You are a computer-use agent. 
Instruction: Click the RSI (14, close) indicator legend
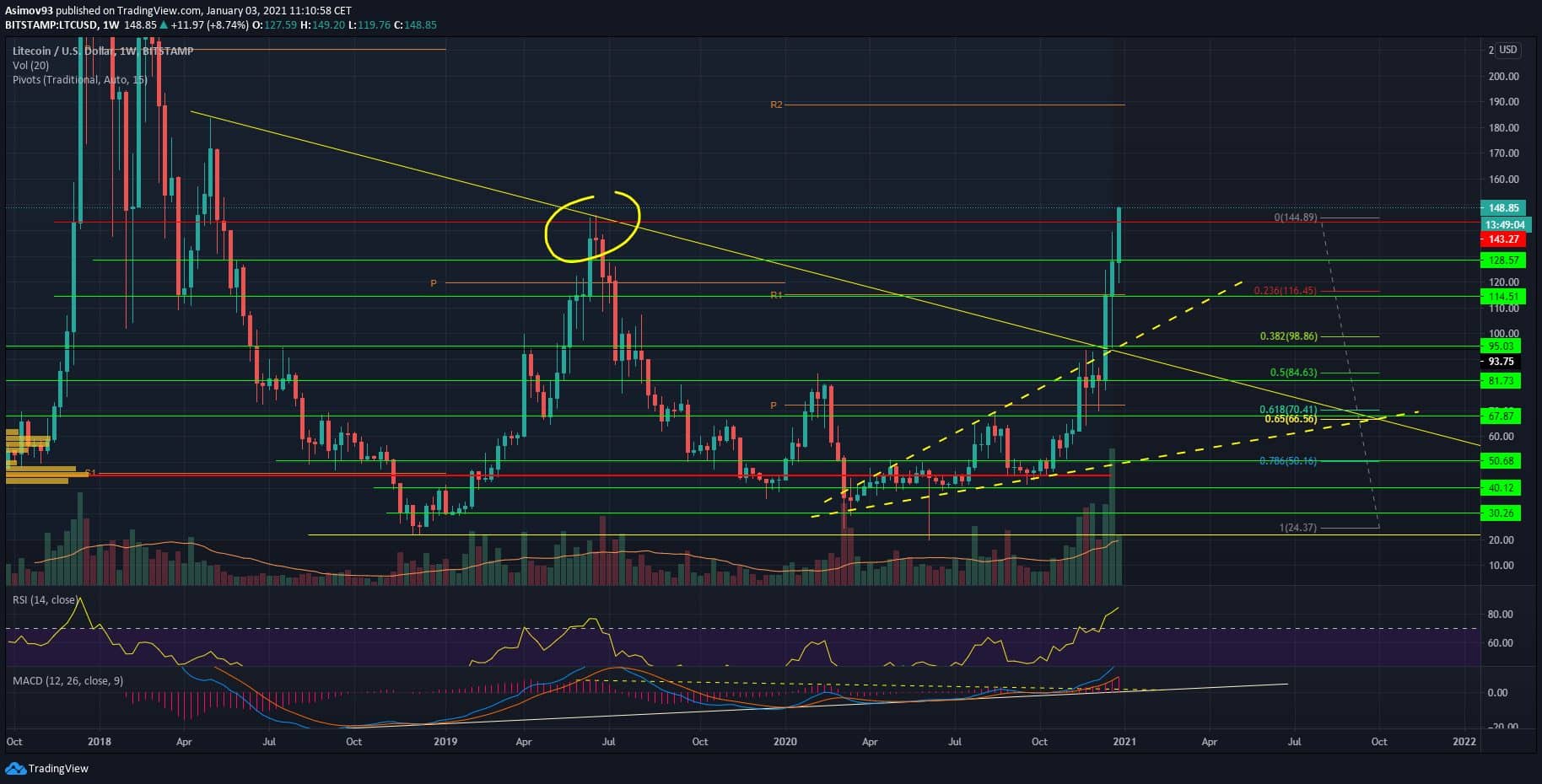tap(44, 600)
